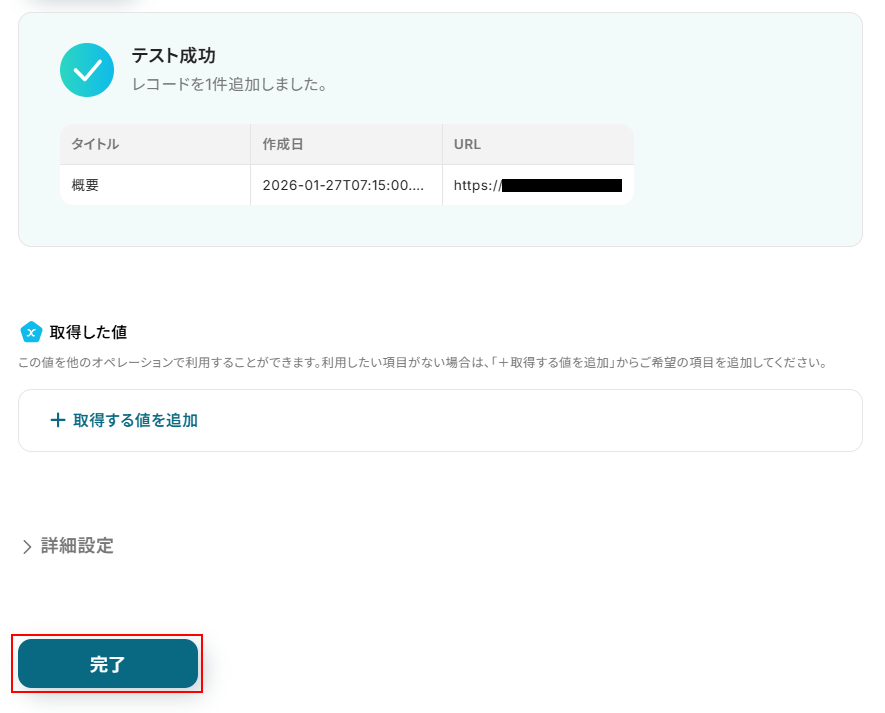Open the https URL cell value

click(x=538, y=185)
